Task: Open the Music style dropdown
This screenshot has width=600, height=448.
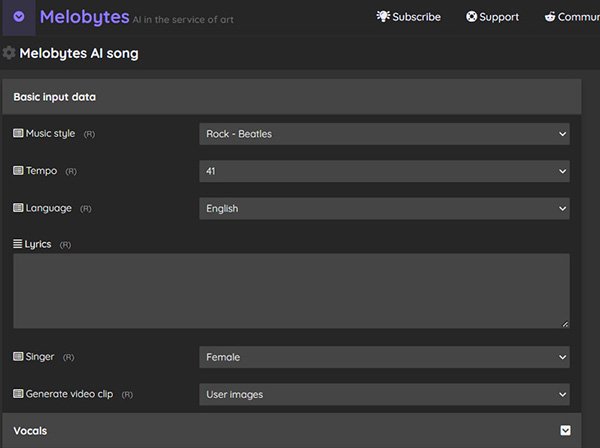Action: tap(384, 134)
